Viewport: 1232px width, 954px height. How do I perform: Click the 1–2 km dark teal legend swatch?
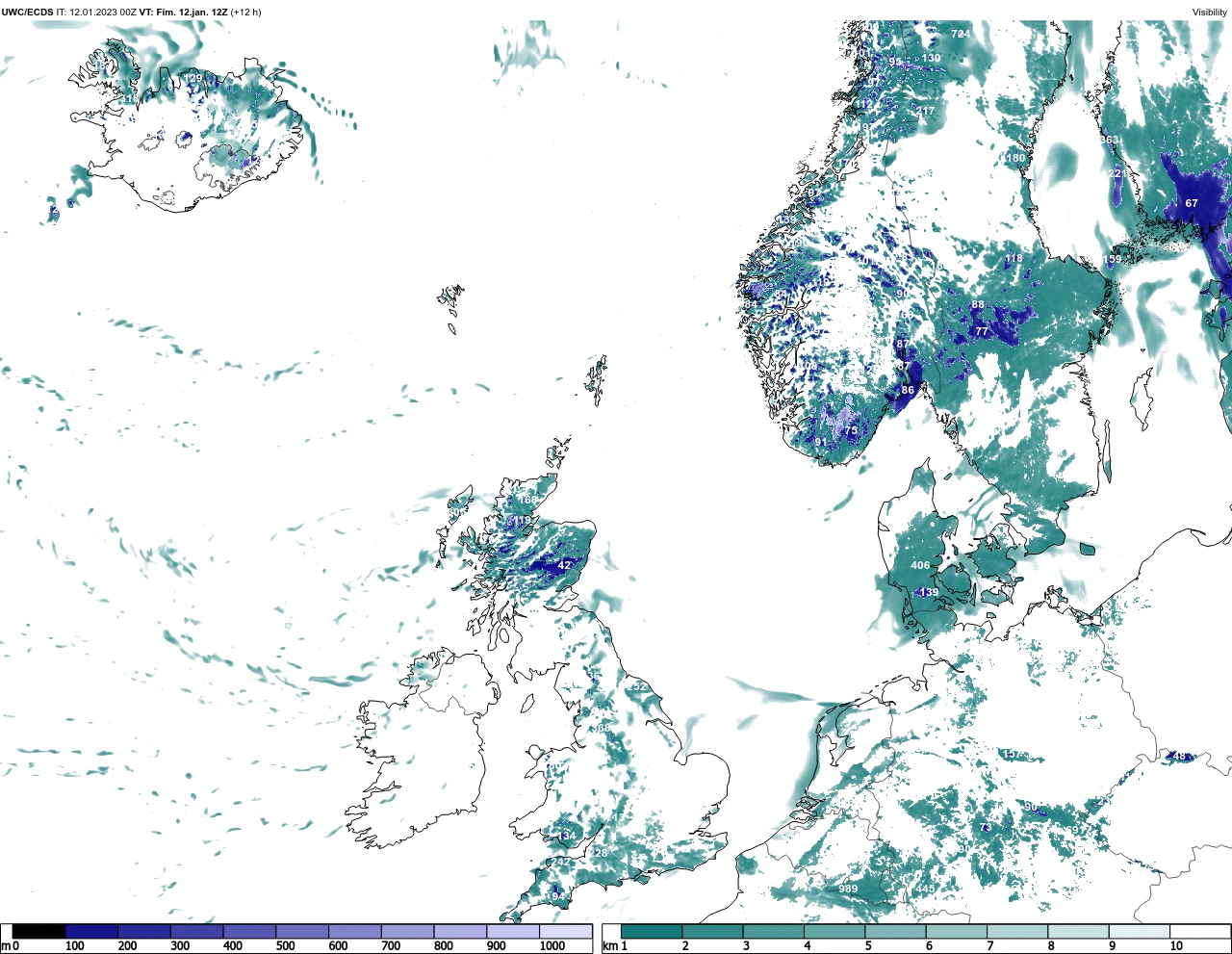tap(652, 931)
